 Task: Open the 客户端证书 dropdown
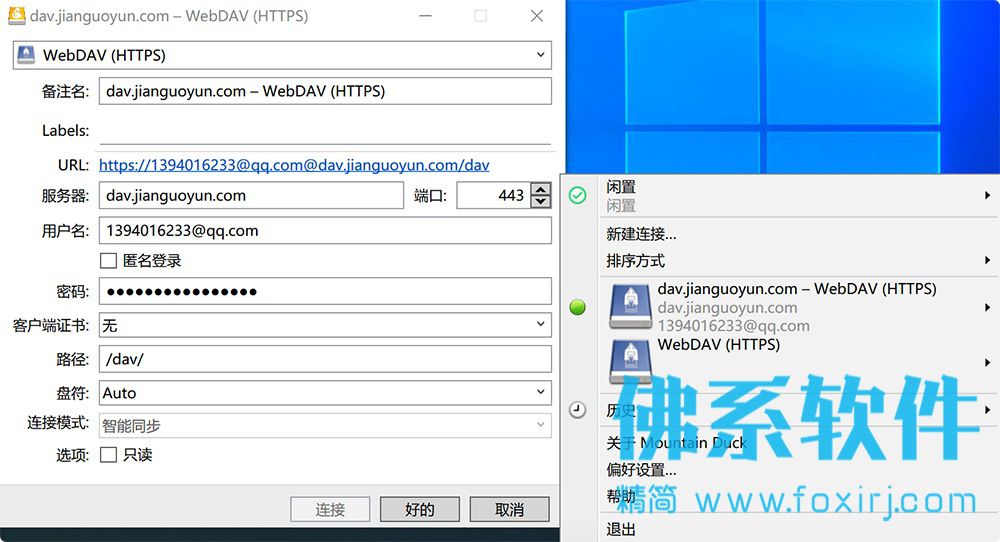pyautogui.click(x=325, y=325)
